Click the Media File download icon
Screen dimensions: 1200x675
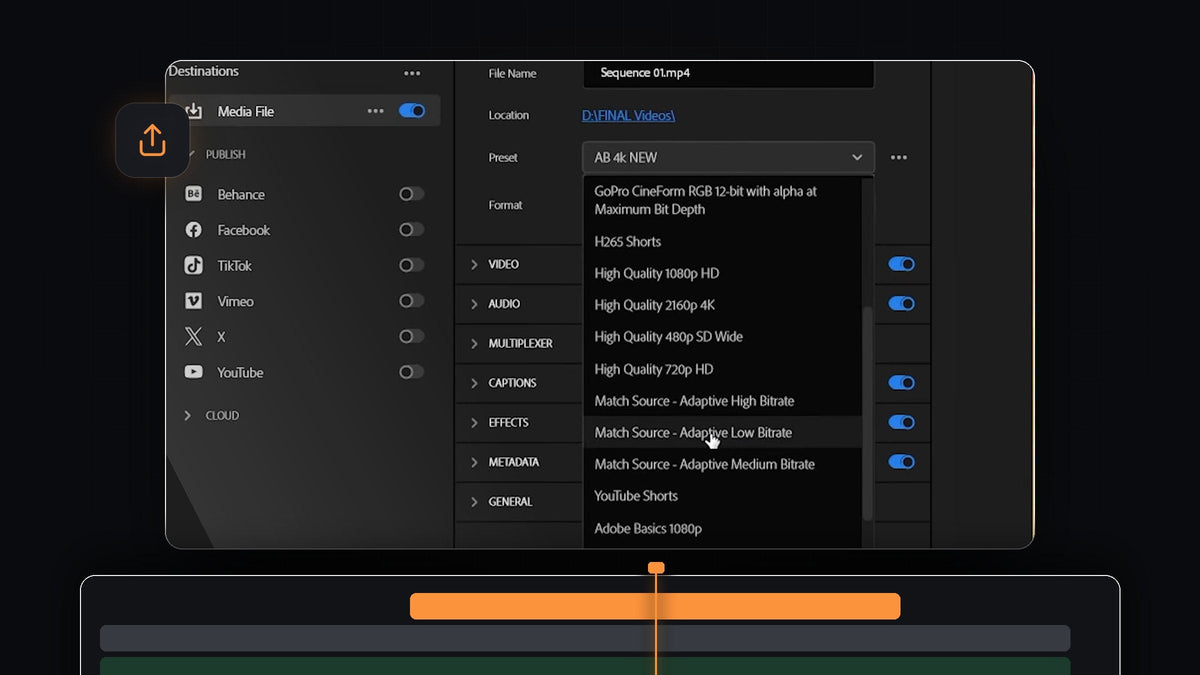194,111
